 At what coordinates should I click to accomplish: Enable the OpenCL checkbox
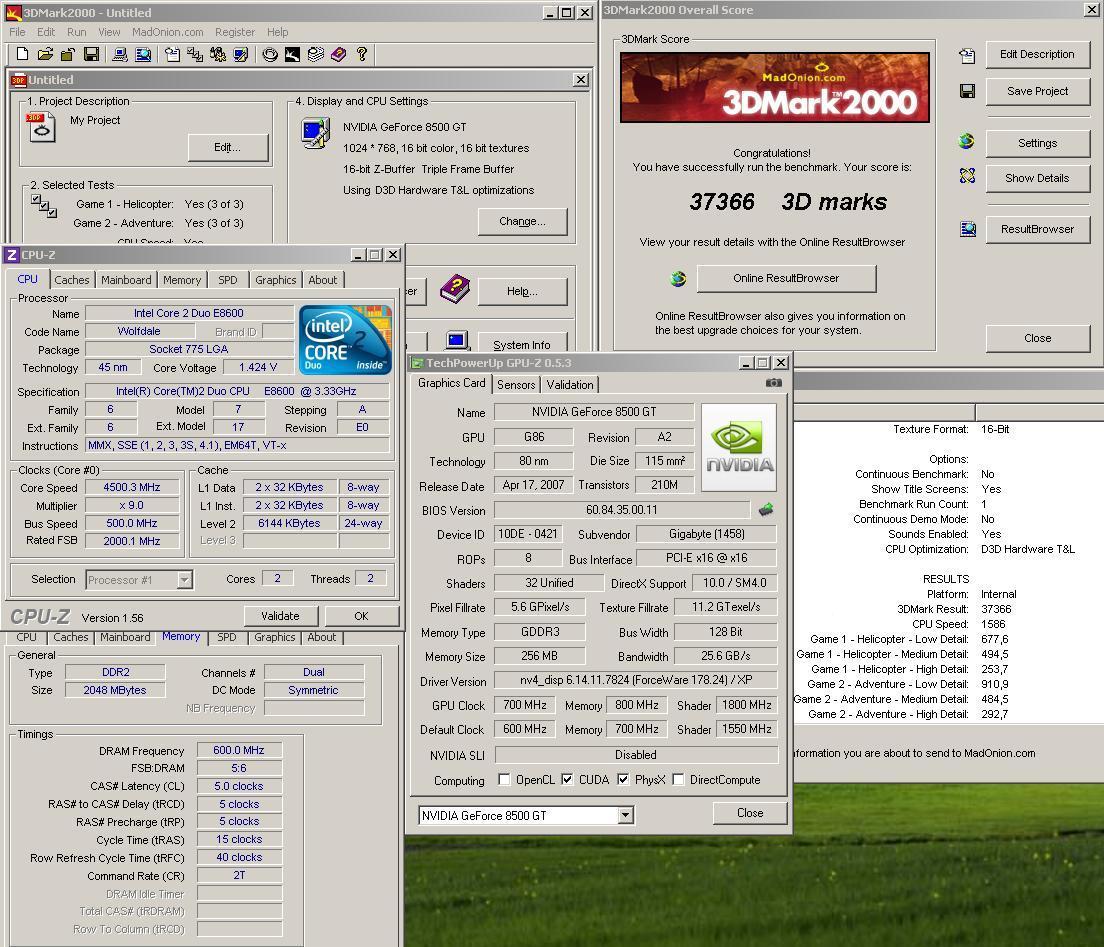pos(504,779)
